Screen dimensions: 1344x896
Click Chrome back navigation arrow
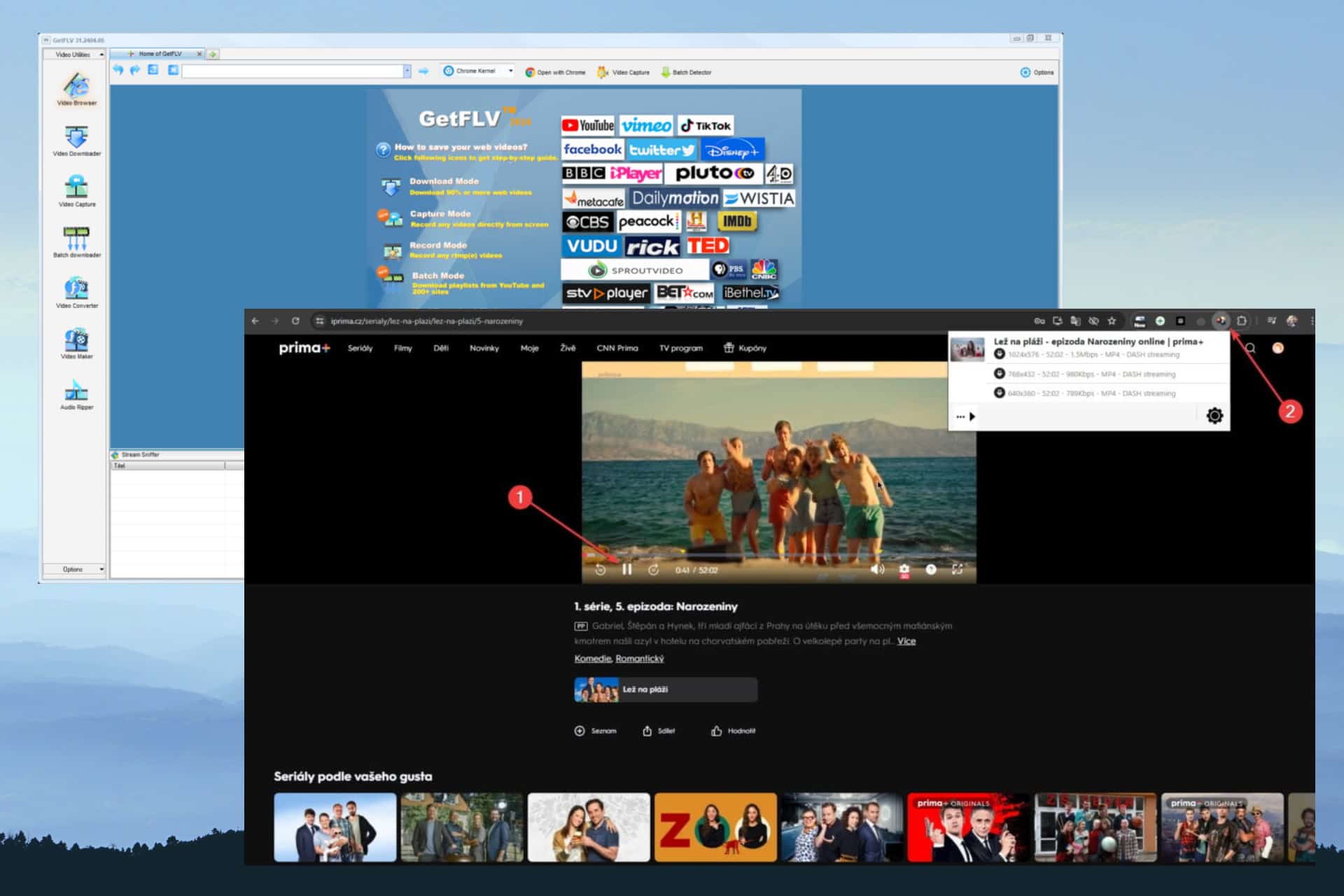tap(255, 321)
